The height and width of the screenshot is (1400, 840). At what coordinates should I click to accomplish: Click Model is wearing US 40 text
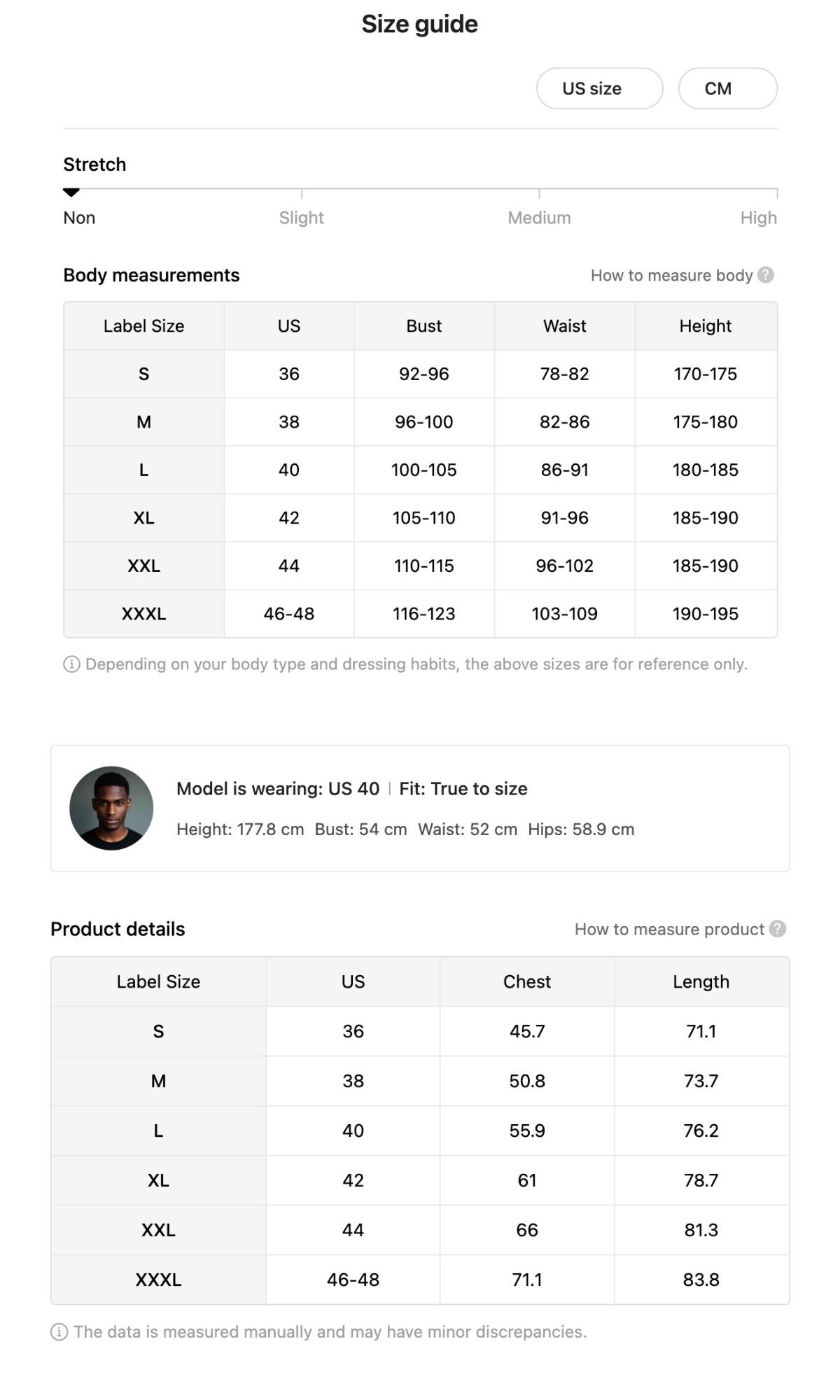pos(278,789)
